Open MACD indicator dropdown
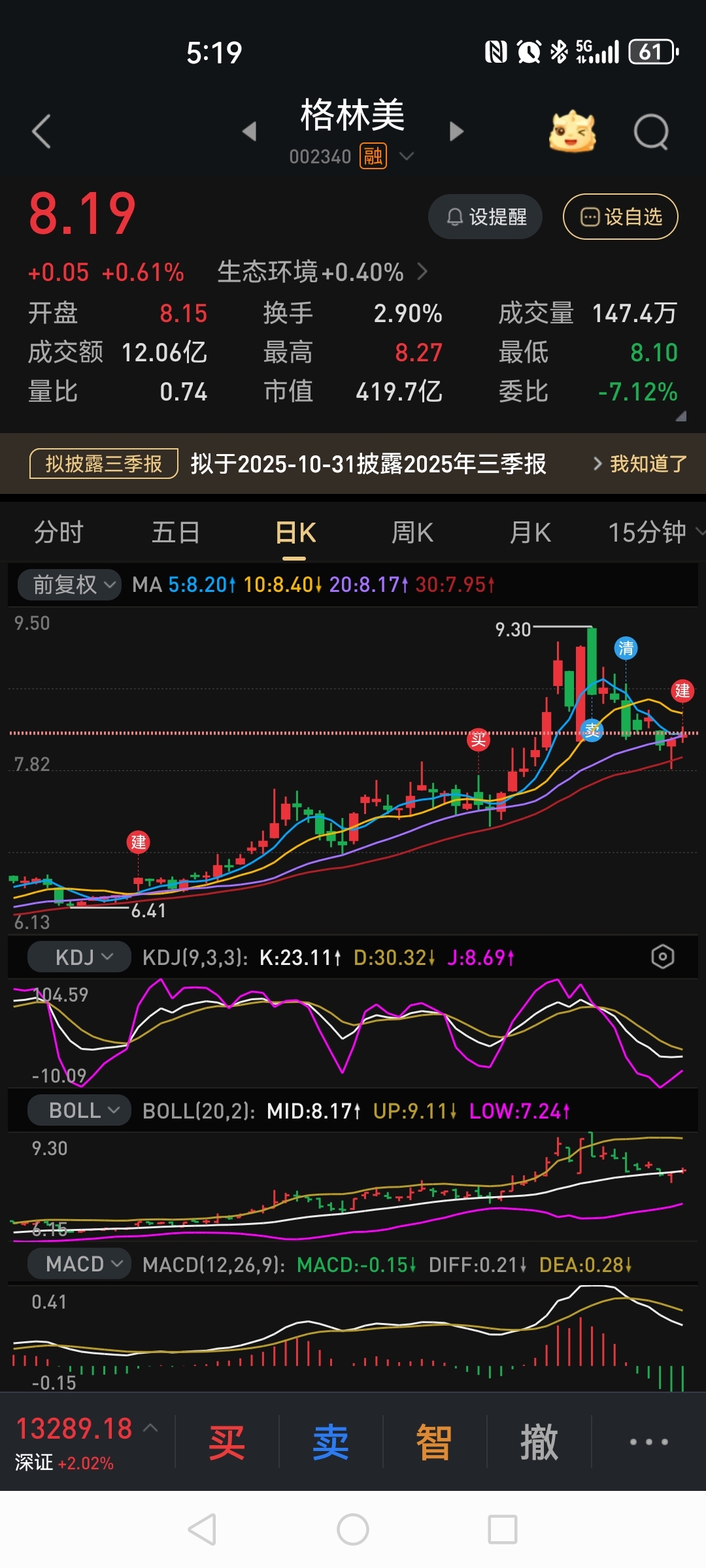This screenshot has height=1568, width=706. (79, 1264)
